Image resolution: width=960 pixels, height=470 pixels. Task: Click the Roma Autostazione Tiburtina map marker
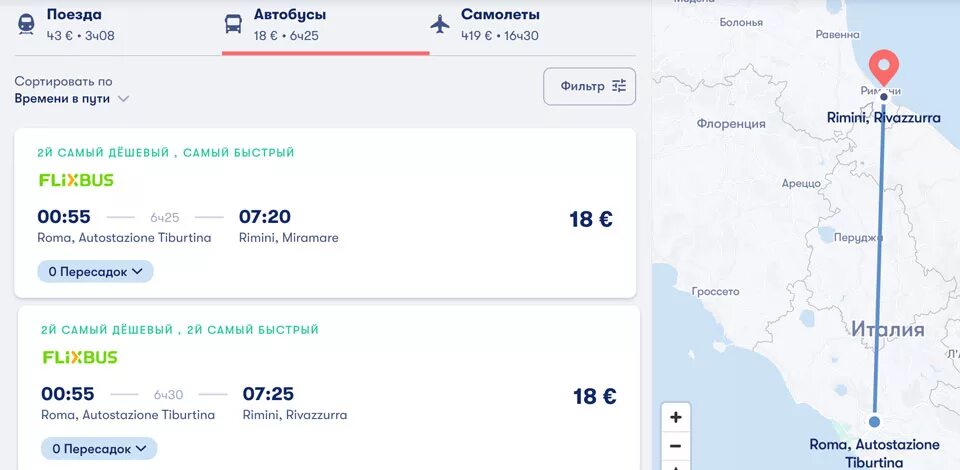click(x=874, y=422)
